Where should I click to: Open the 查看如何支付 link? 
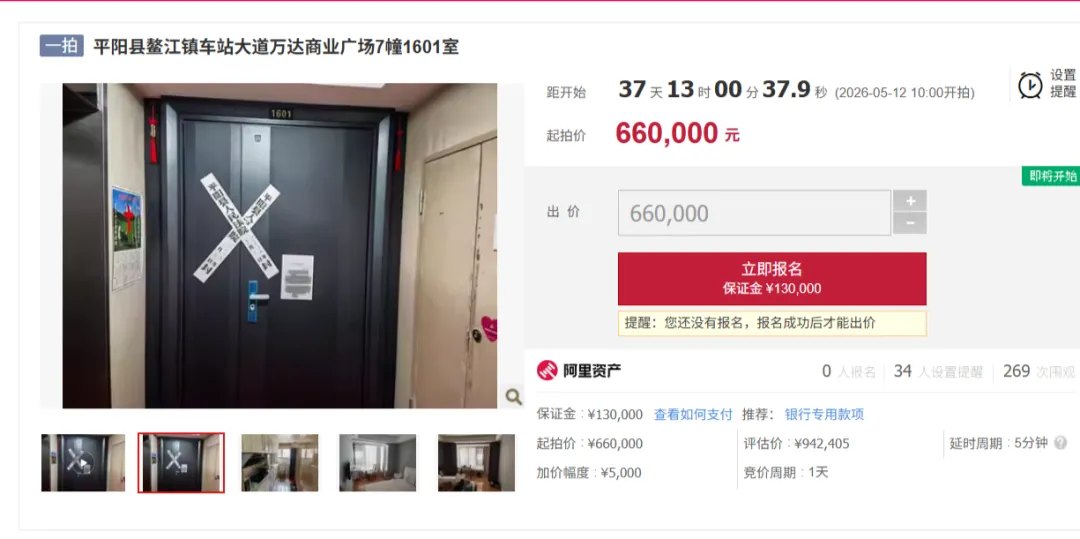[692, 414]
